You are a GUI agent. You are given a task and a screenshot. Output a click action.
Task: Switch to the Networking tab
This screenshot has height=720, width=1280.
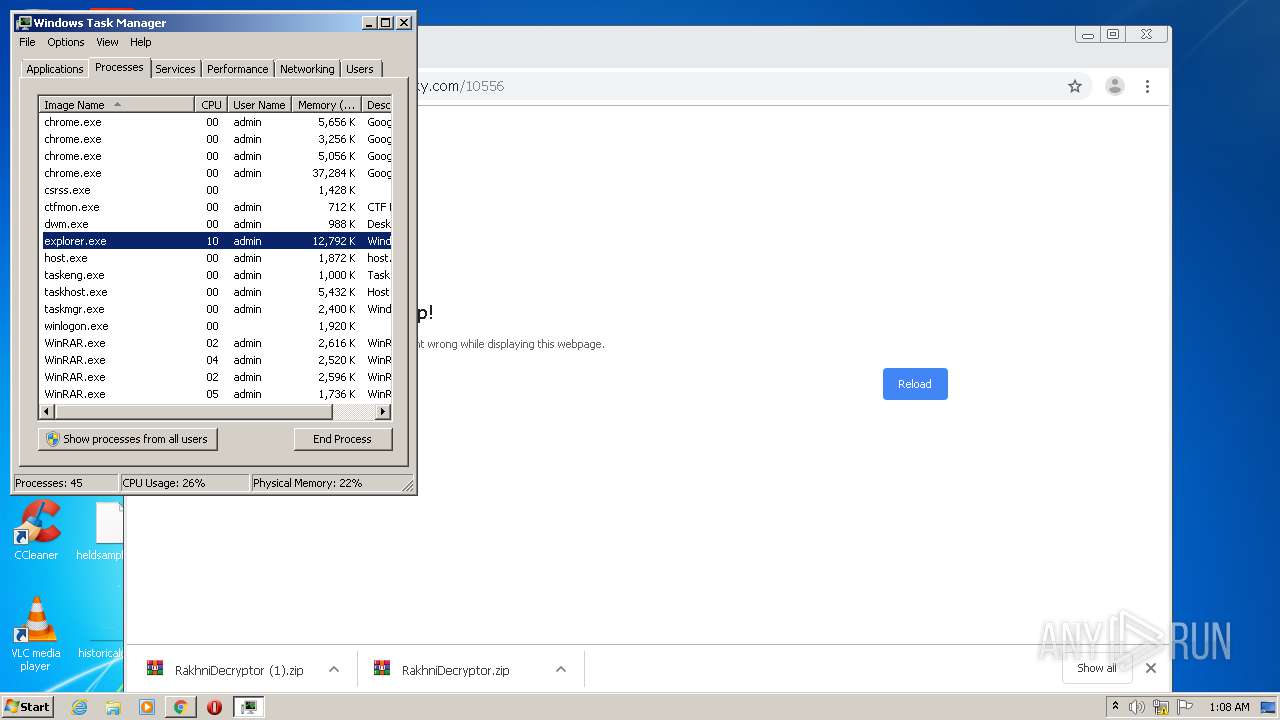tap(307, 69)
